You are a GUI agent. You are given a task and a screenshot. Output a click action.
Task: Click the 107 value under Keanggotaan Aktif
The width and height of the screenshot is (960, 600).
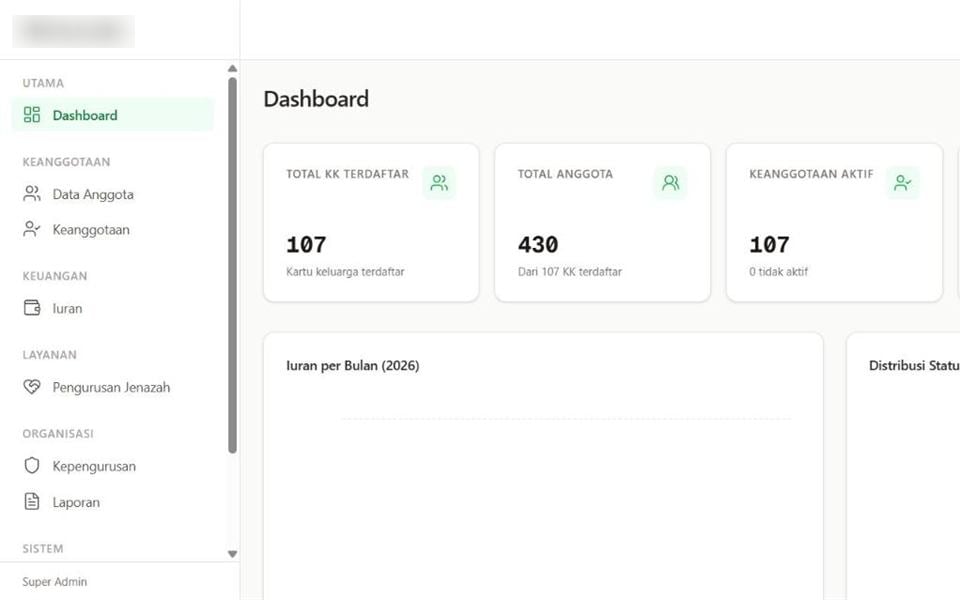pos(770,245)
